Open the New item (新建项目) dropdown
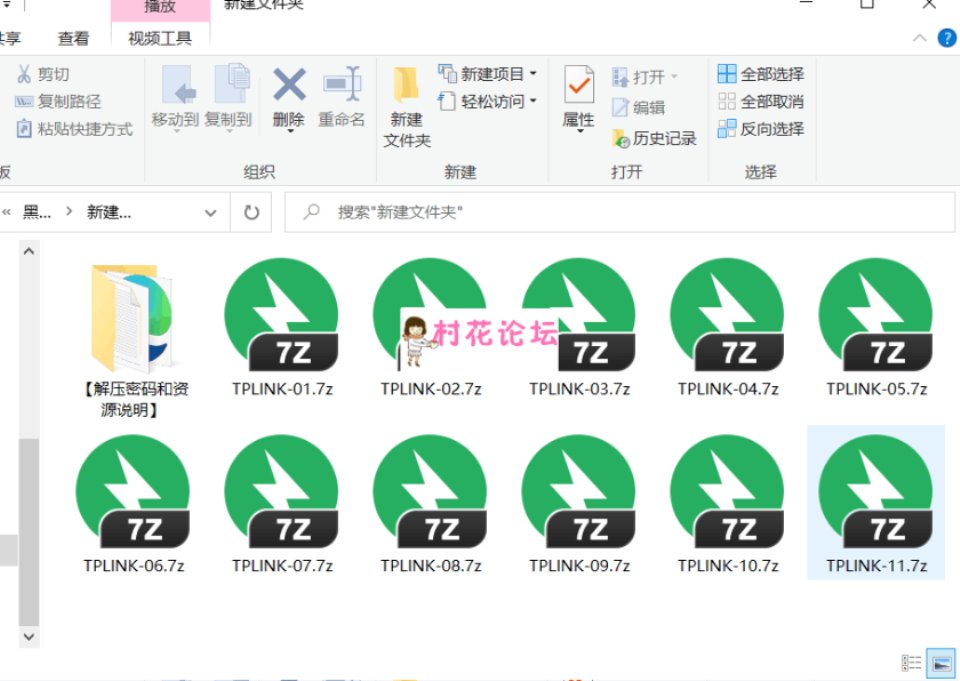This screenshot has height=681, width=960. [x=488, y=74]
